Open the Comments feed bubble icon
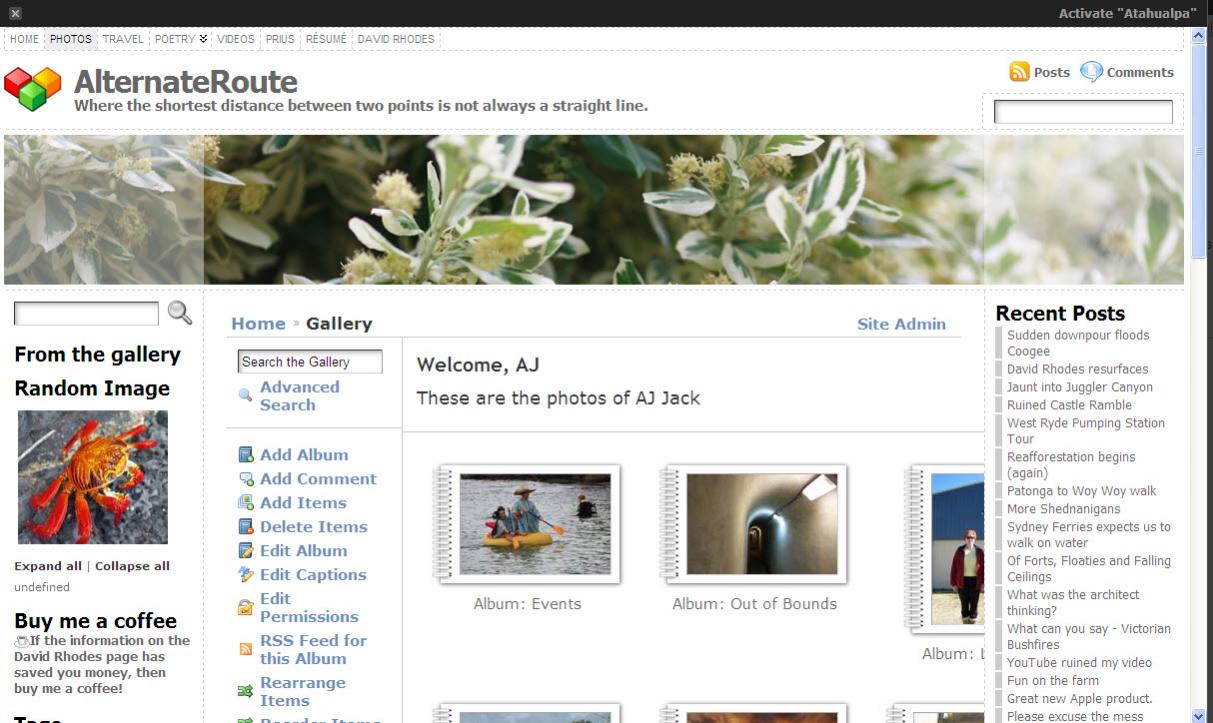The height and width of the screenshot is (723, 1213). point(1092,72)
